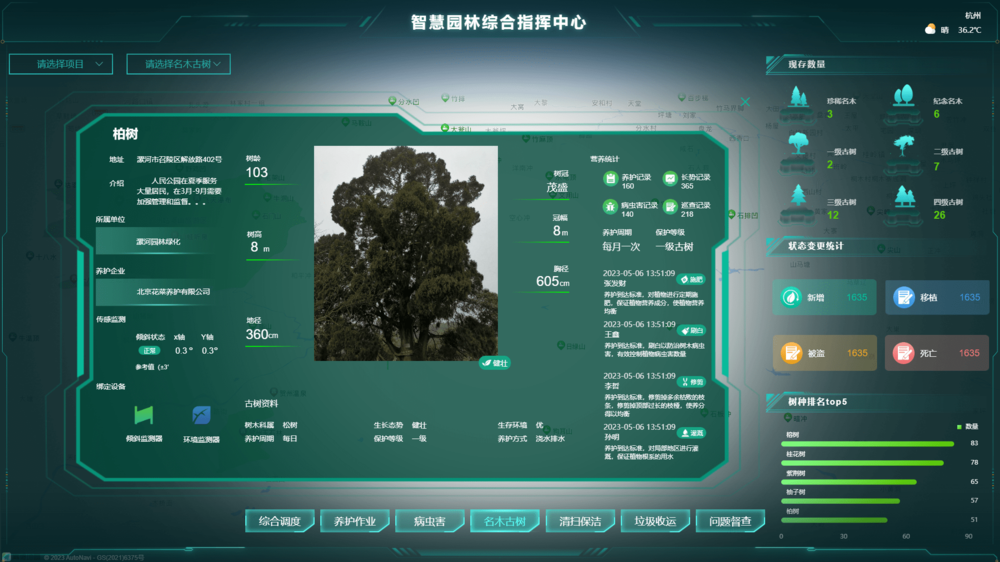Click the 死亡 red document icon
This screenshot has width=1000, height=562.
904,353
